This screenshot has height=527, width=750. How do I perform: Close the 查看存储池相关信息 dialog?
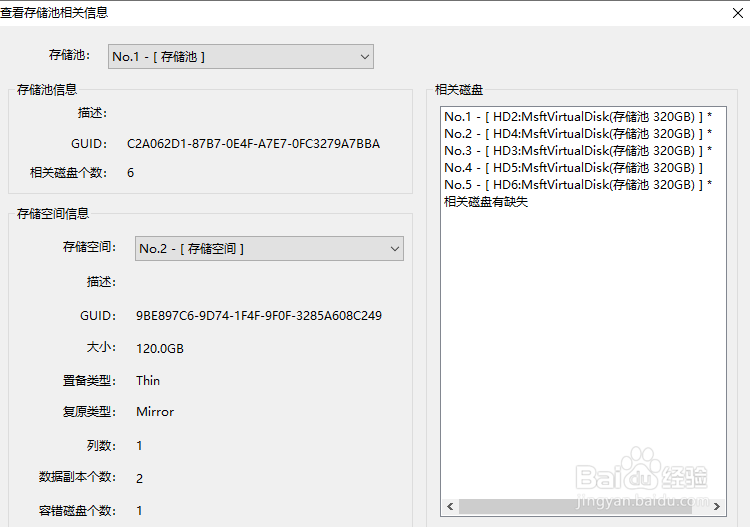point(738,13)
